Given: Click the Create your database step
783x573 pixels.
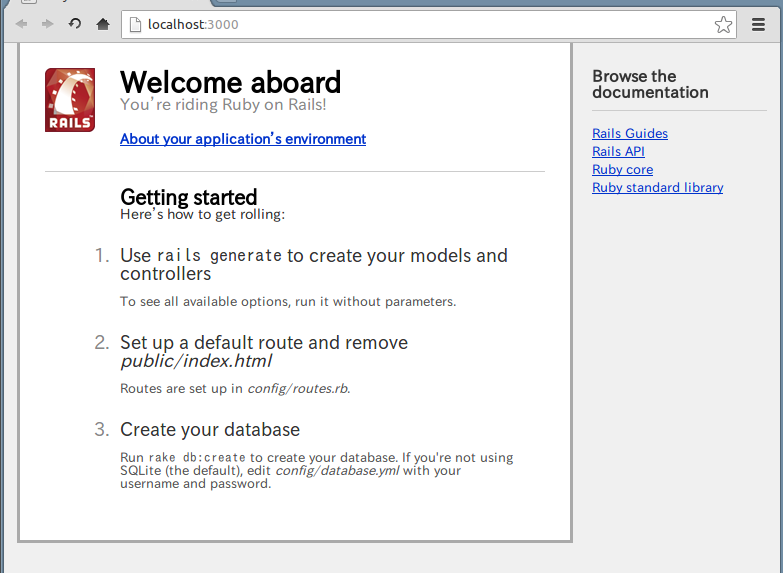Looking at the screenshot, I should click(210, 430).
